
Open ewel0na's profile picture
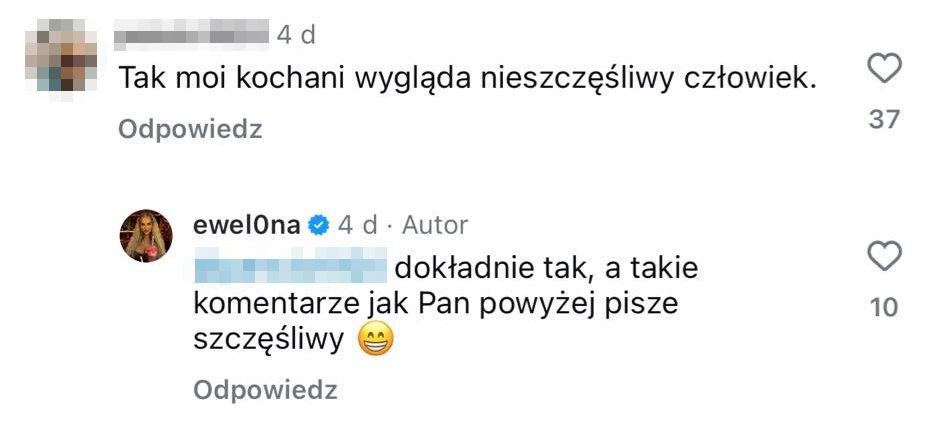149,236
